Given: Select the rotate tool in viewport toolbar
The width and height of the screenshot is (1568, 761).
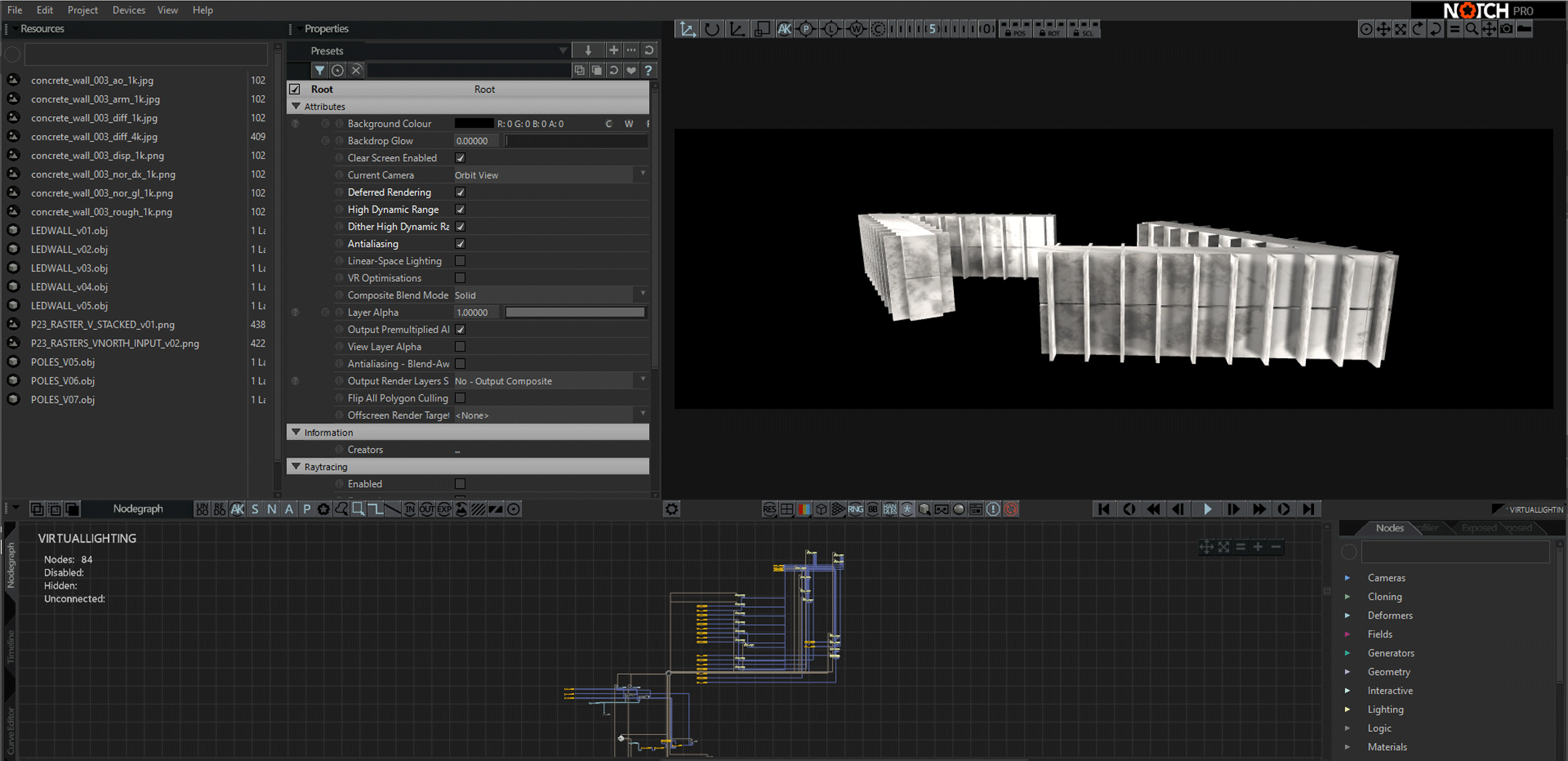Looking at the screenshot, I should (711, 29).
